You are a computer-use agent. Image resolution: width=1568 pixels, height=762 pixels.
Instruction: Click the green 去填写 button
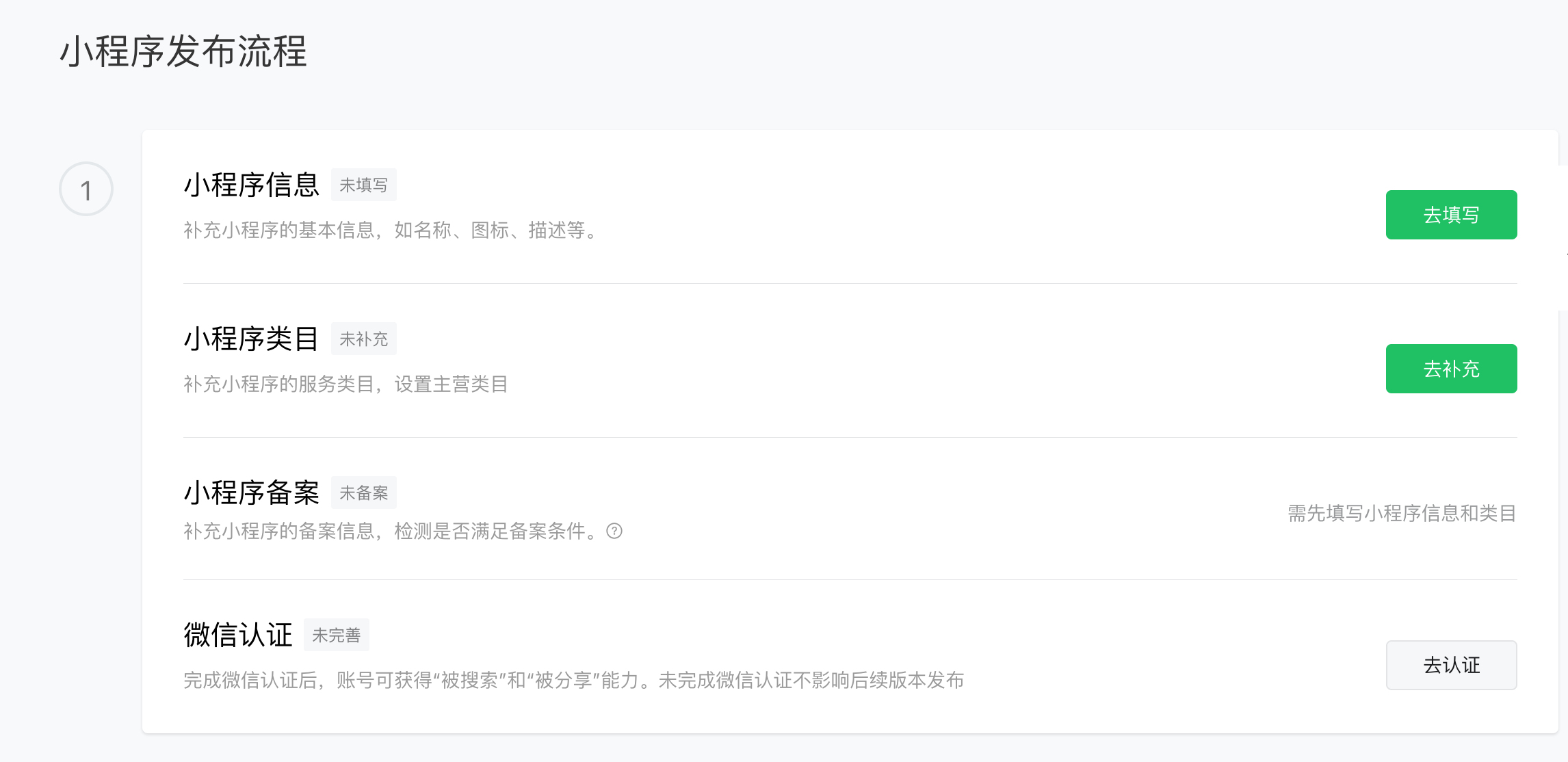coord(1451,215)
